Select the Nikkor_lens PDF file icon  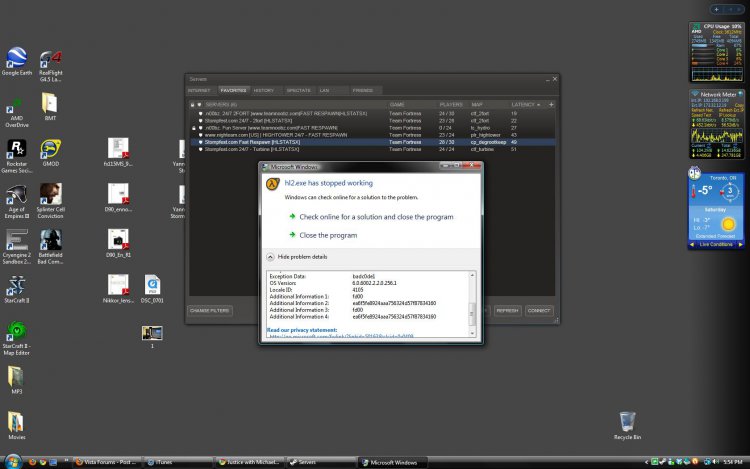(x=118, y=289)
